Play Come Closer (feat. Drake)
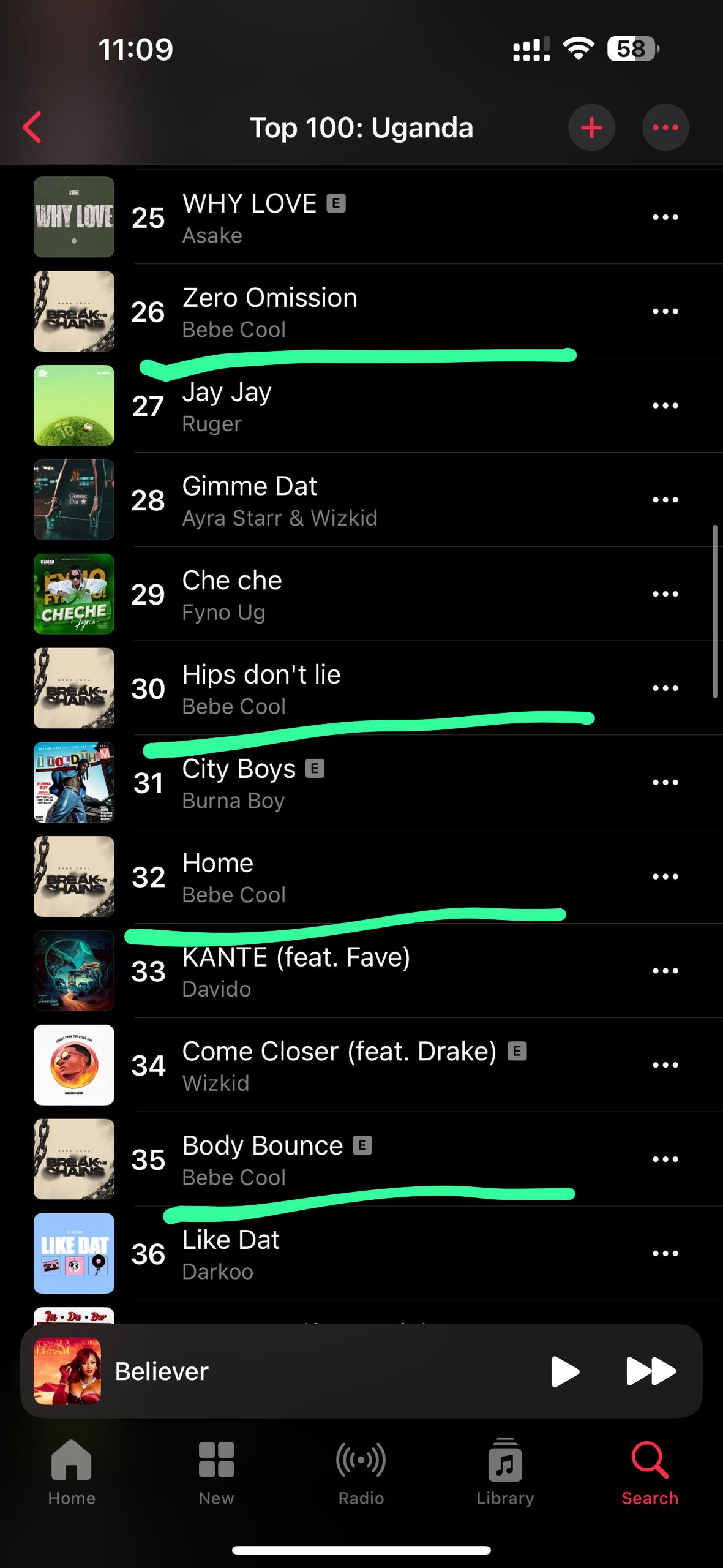This screenshot has width=723, height=1568. point(339,1065)
